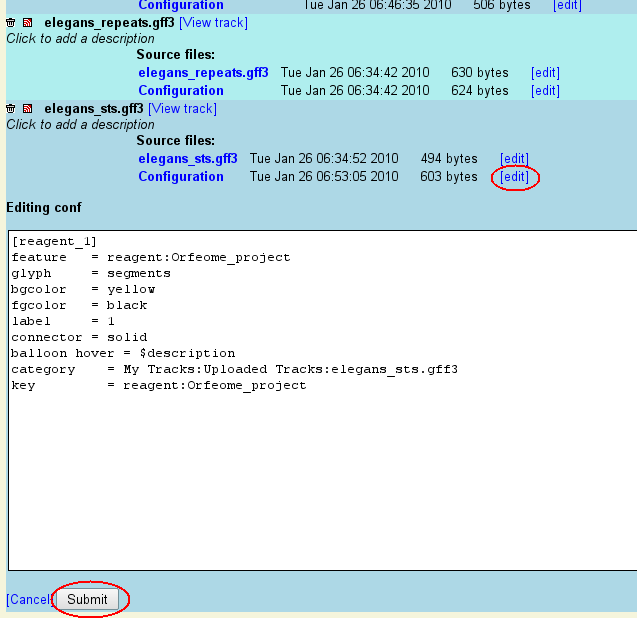Click trash icon for elegans_repeats.gff3 track
Screen dimensions: 637x618
(x=11, y=22)
